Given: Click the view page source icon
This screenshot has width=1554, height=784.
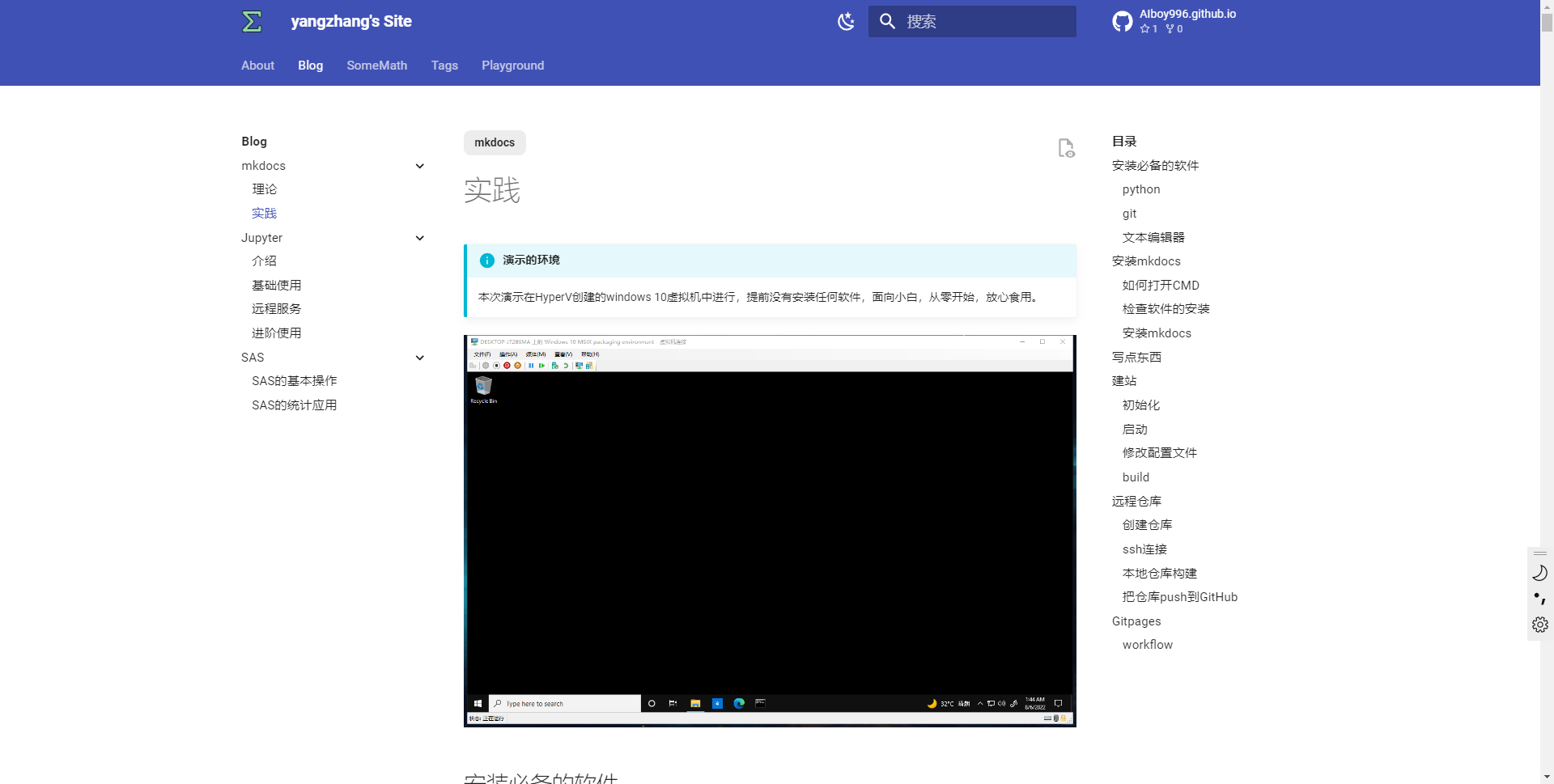Looking at the screenshot, I should click(x=1066, y=148).
